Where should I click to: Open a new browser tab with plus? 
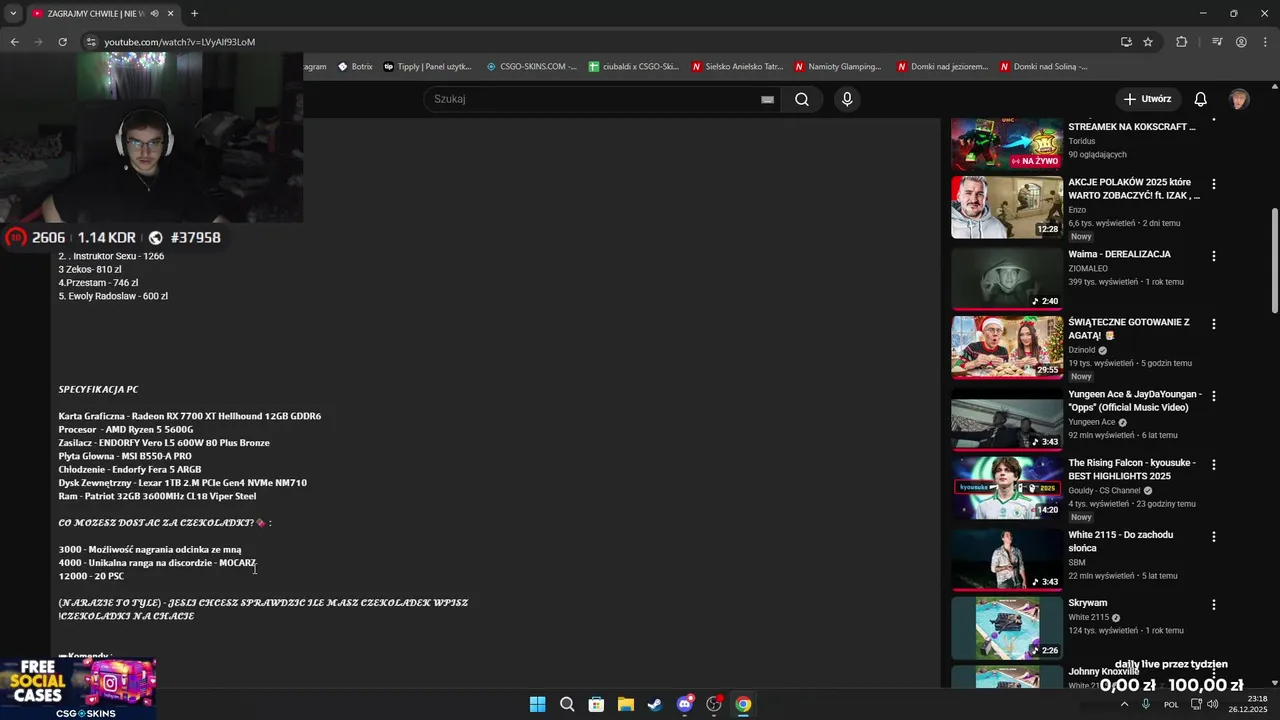pos(194,13)
